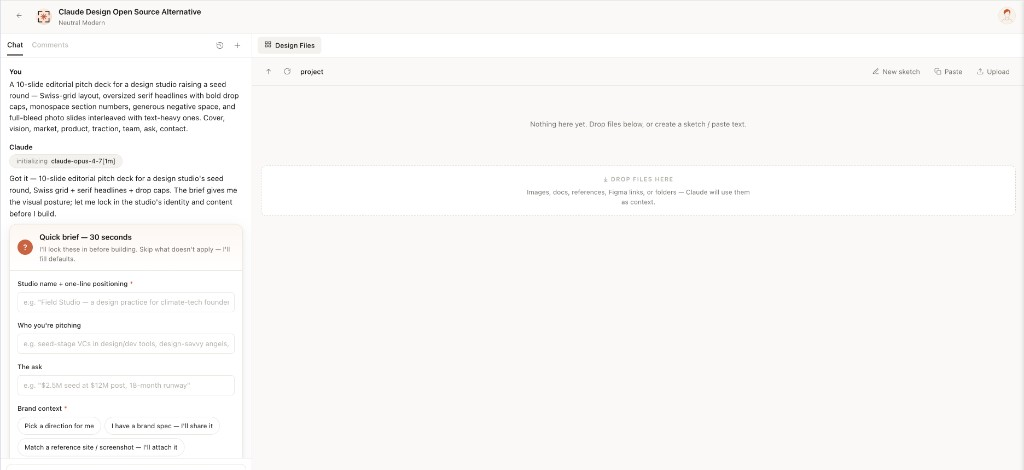Screen dimensions: 1024x470
Task: Focus the Studio name positioning field
Action: (x=126, y=302)
